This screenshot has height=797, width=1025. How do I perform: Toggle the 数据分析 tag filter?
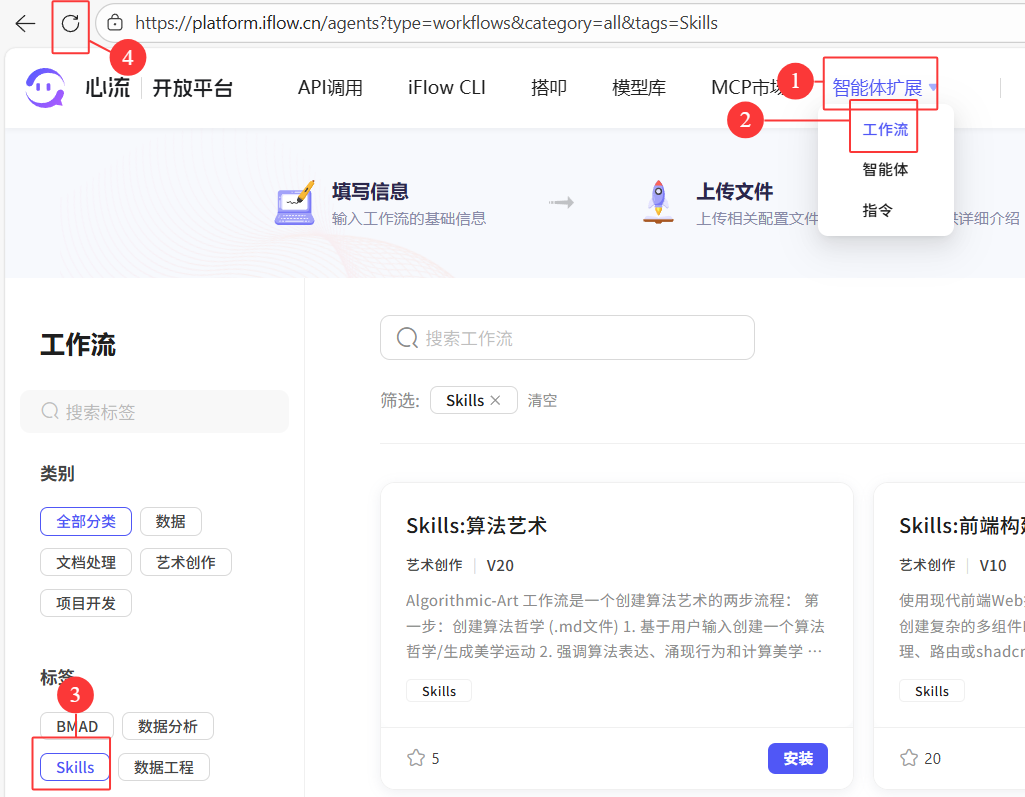pyautogui.click(x=168, y=726)
